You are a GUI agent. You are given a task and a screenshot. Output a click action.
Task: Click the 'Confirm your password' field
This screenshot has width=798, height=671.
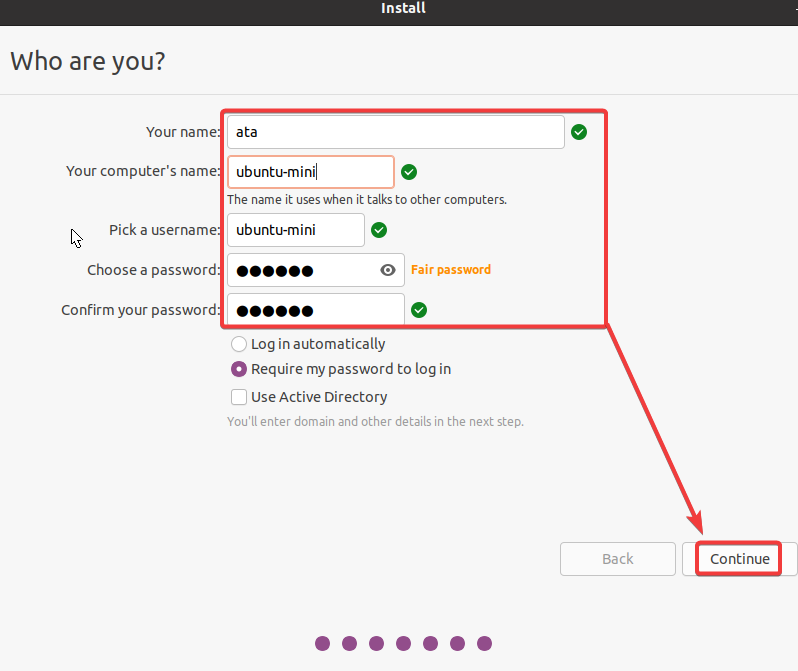click(x=316, y=310)
